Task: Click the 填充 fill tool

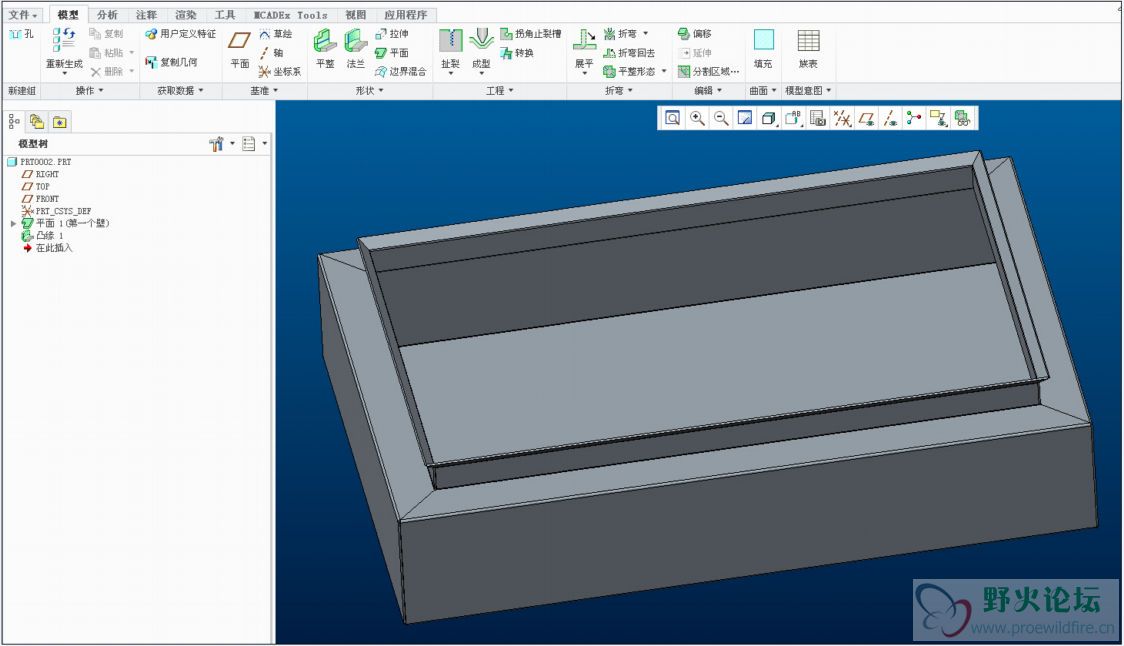Action: (763, 49)
